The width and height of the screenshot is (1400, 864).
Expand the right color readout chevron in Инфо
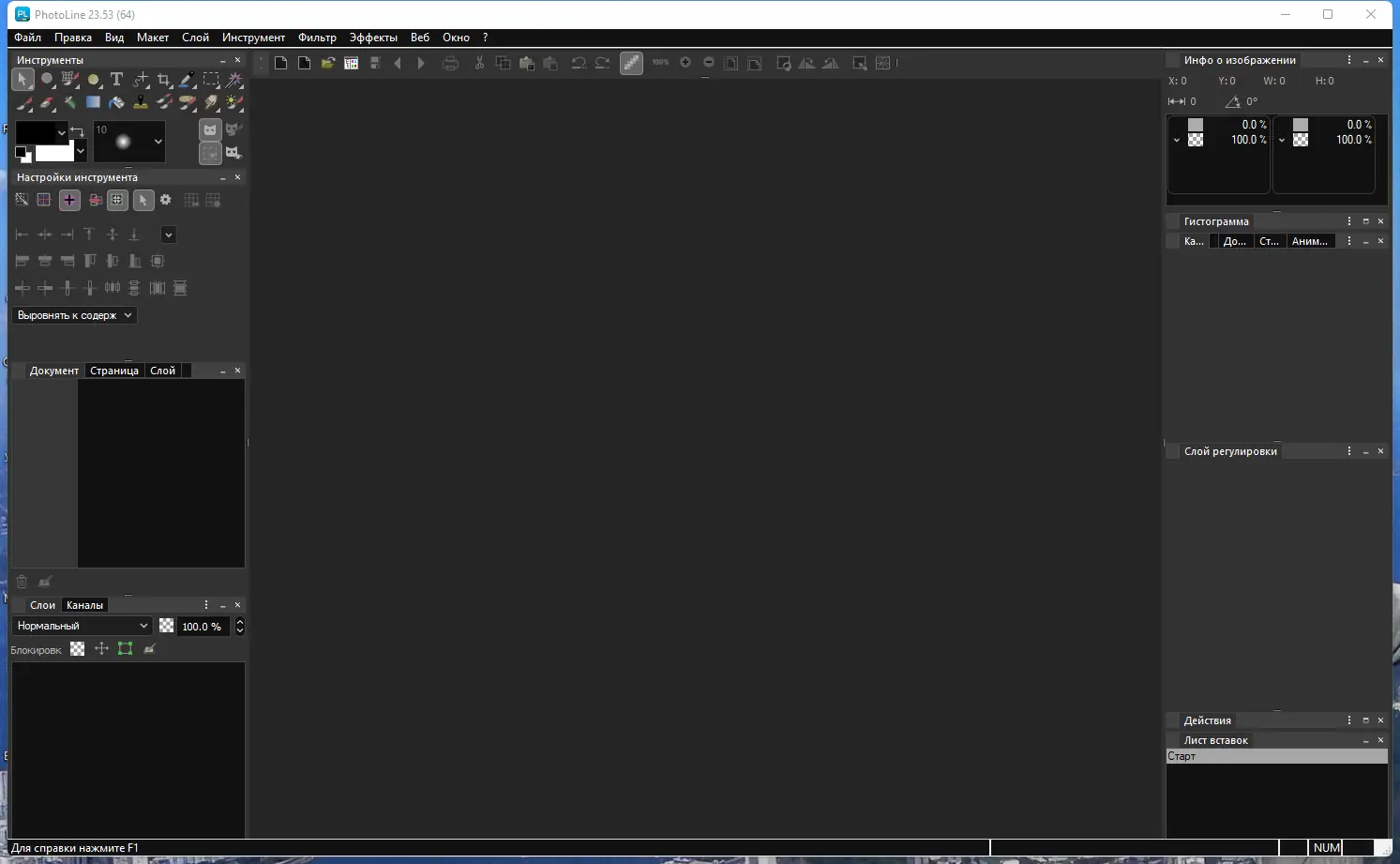[x=1282, y=141]
